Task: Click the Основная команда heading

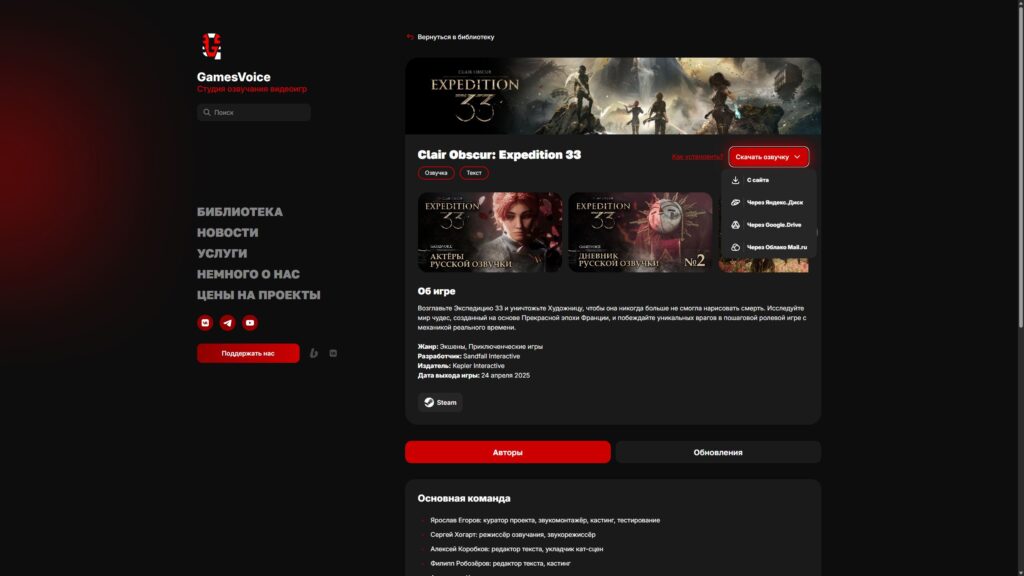Action: tap(464, 498)
